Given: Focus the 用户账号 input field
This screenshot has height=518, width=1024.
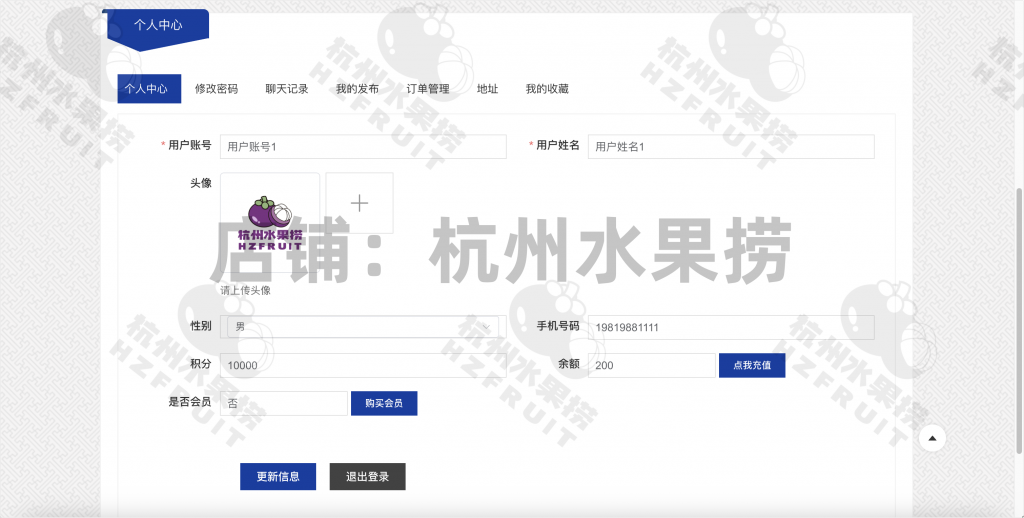Looking at the screenshot, I should (x=363, y=146).
